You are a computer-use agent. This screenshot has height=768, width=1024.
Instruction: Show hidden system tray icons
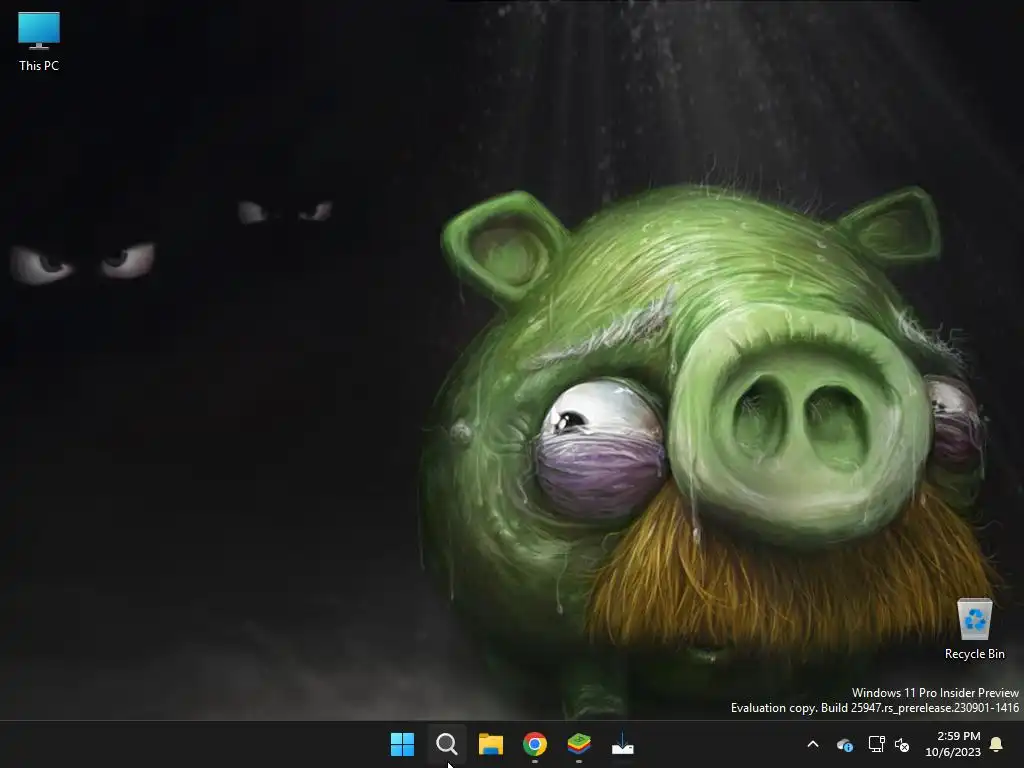pos(813,744)
